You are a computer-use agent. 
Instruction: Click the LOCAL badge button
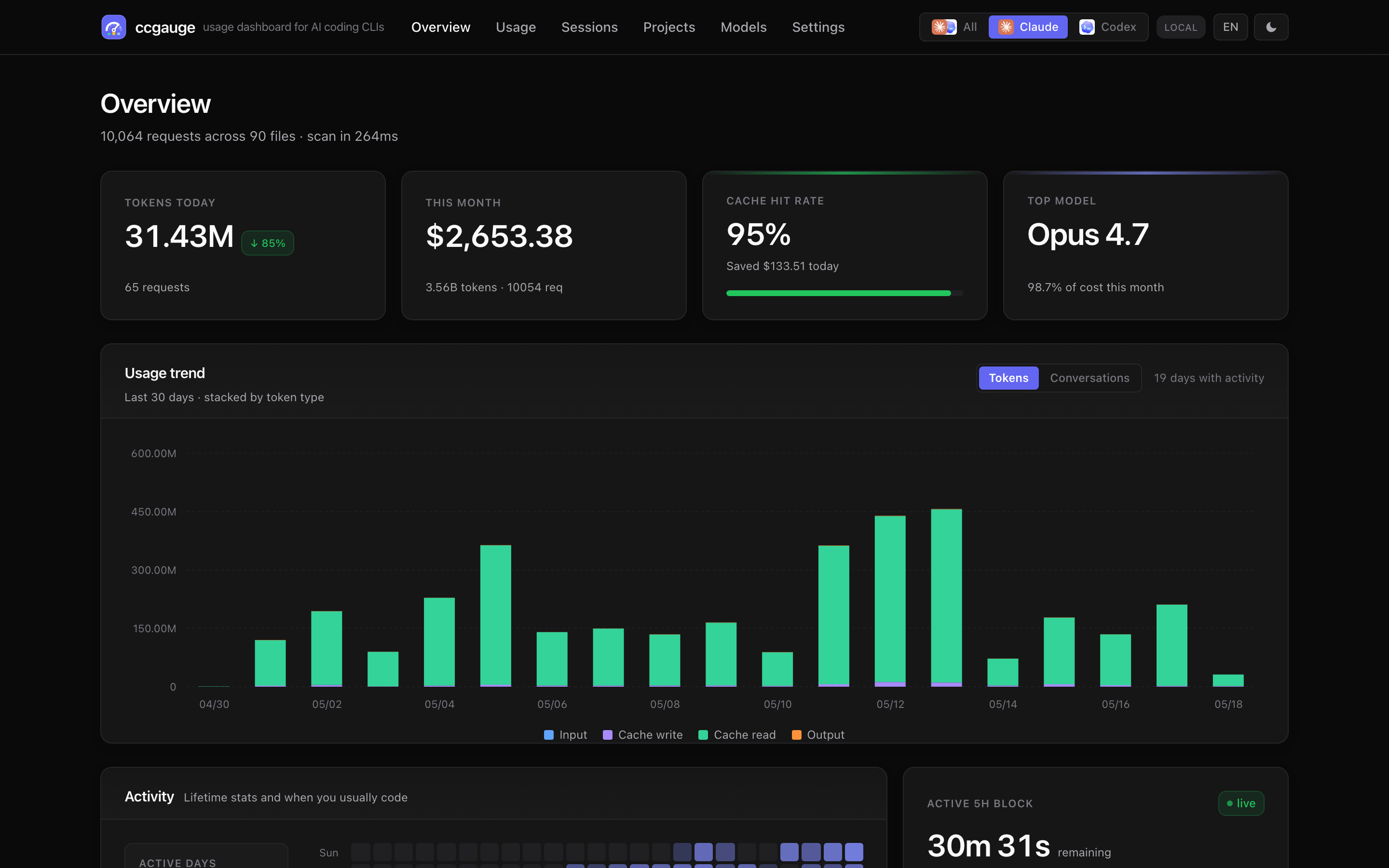[x=1181, y=27]
